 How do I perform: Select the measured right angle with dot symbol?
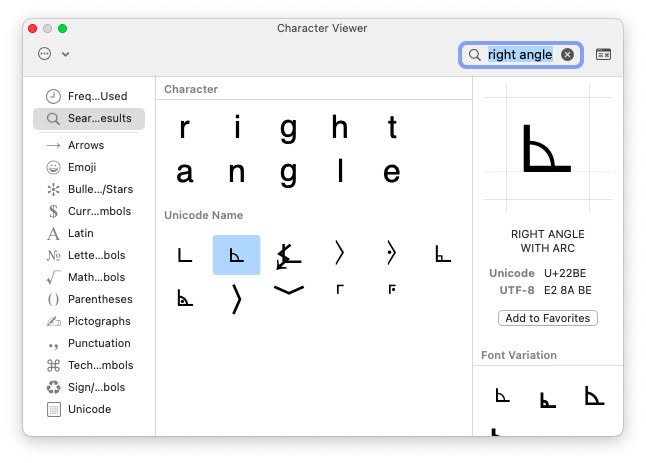185,298
